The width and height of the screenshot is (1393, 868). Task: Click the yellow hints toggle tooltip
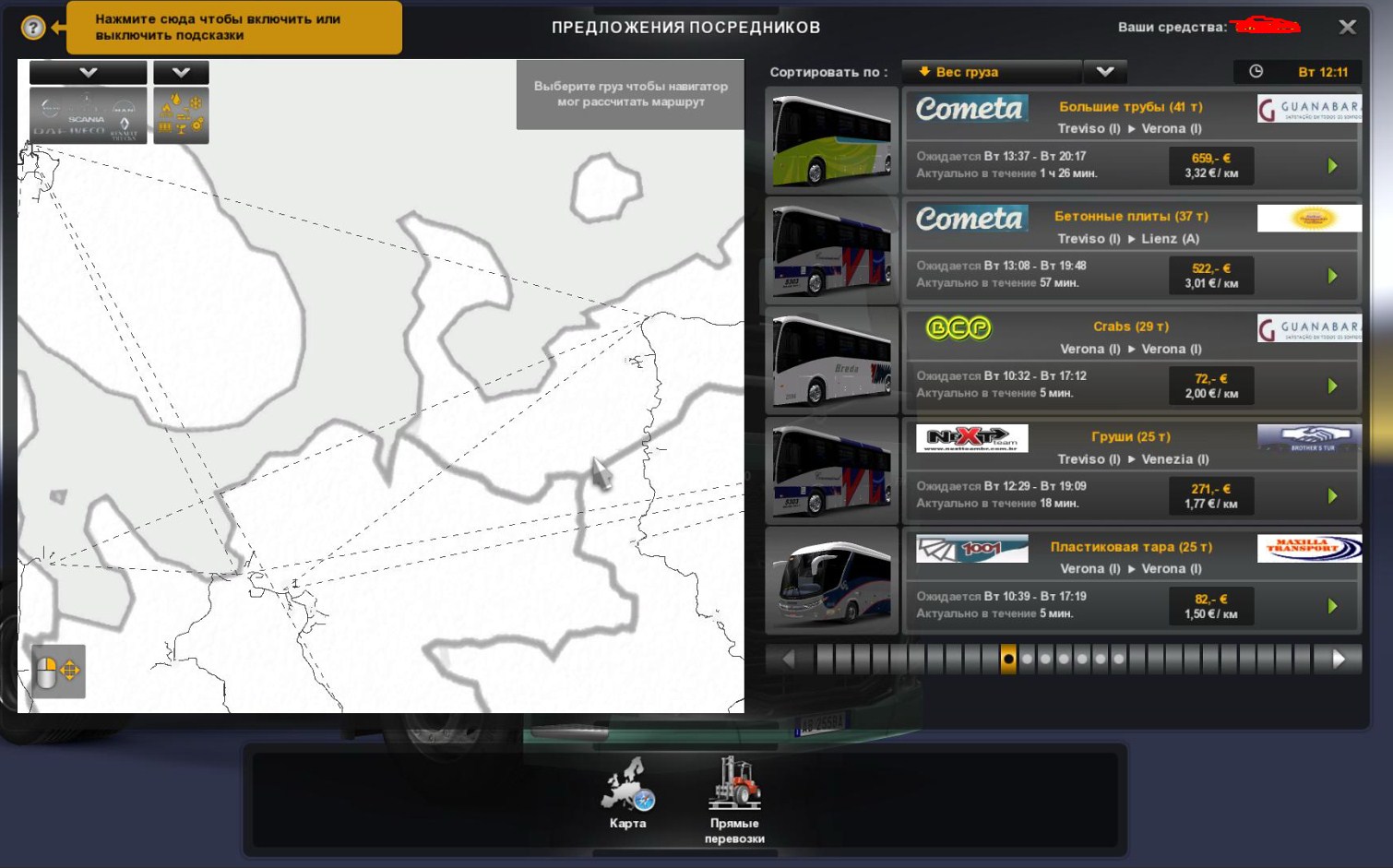coord(234,28)
